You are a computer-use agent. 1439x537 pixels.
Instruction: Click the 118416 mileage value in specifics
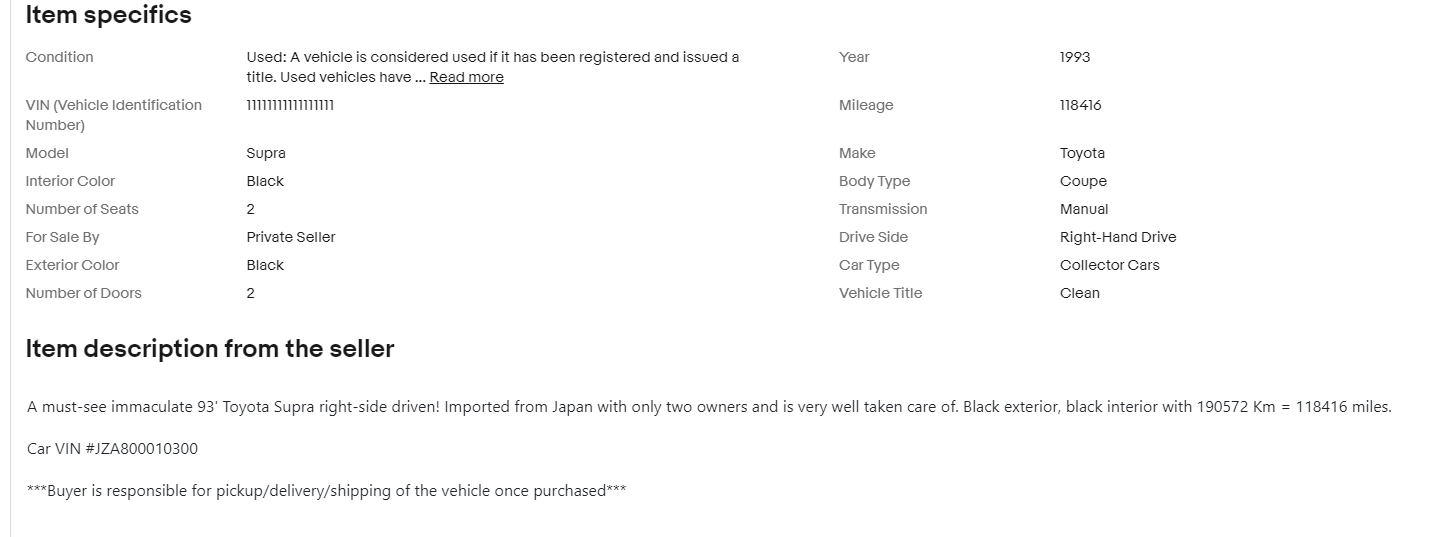click(x=1080, y=105)
